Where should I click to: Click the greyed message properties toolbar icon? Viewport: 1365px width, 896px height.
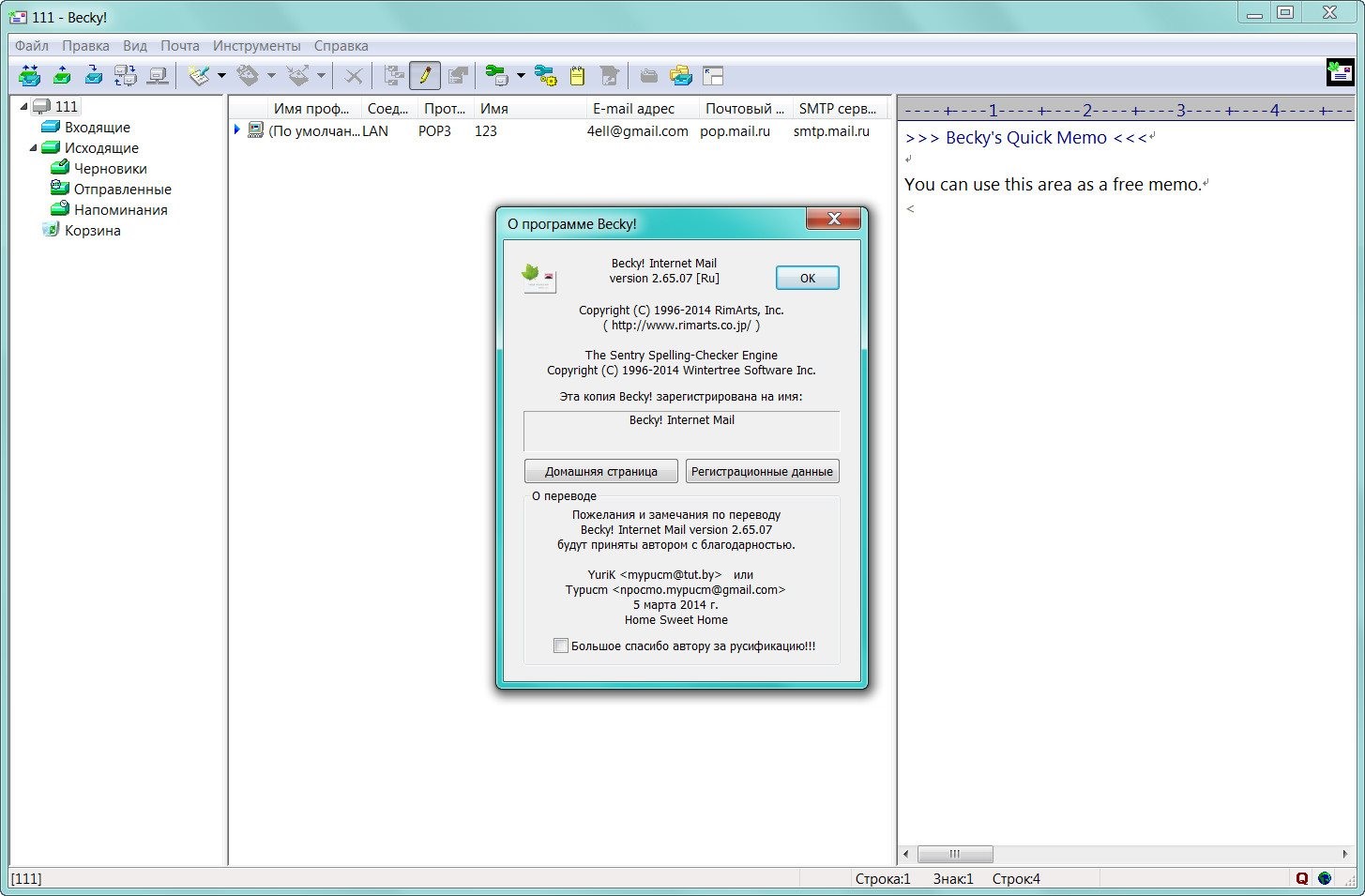(457, 75)
